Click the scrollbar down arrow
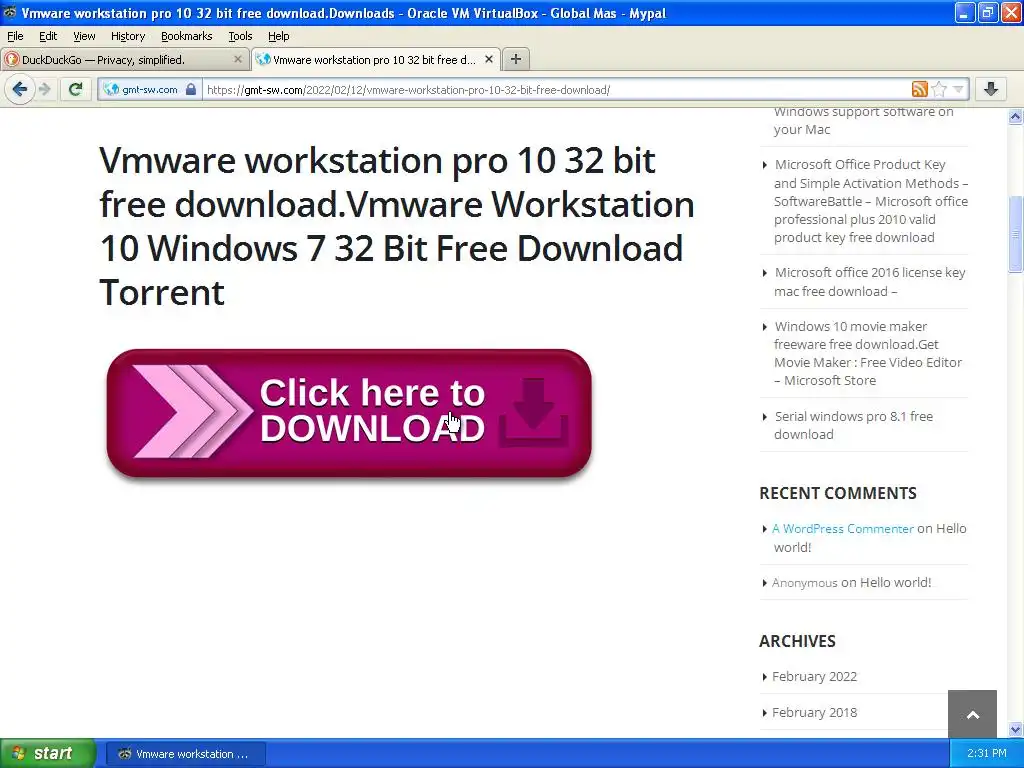The width and height of the screenshot is (1024, 768). point(1015,729)
